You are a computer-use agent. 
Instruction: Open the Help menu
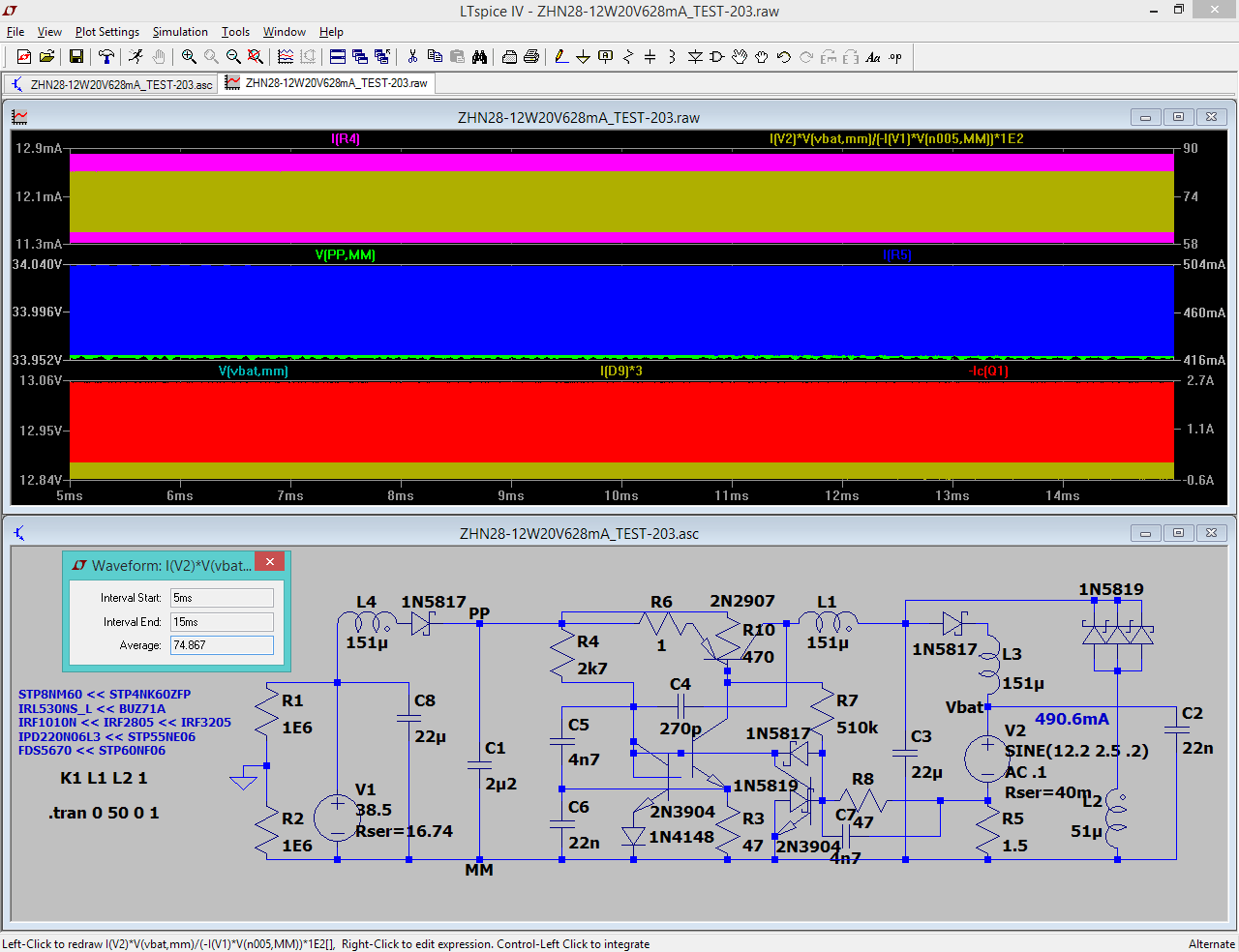tap(331, 32)
